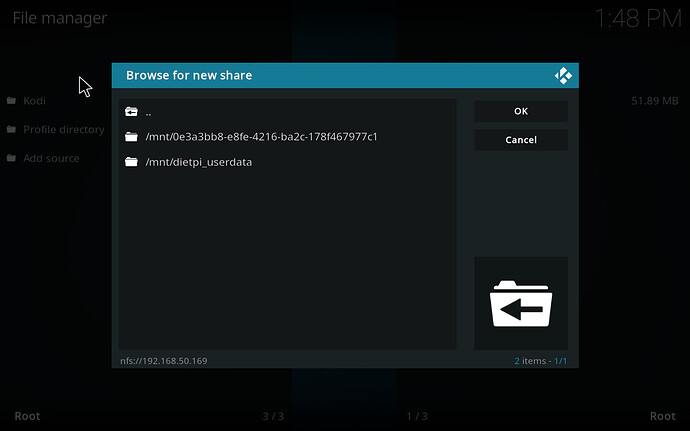Click folder icon beside /mnt/dietpi_userdata

pyautogui.click(x=131, y=162)
